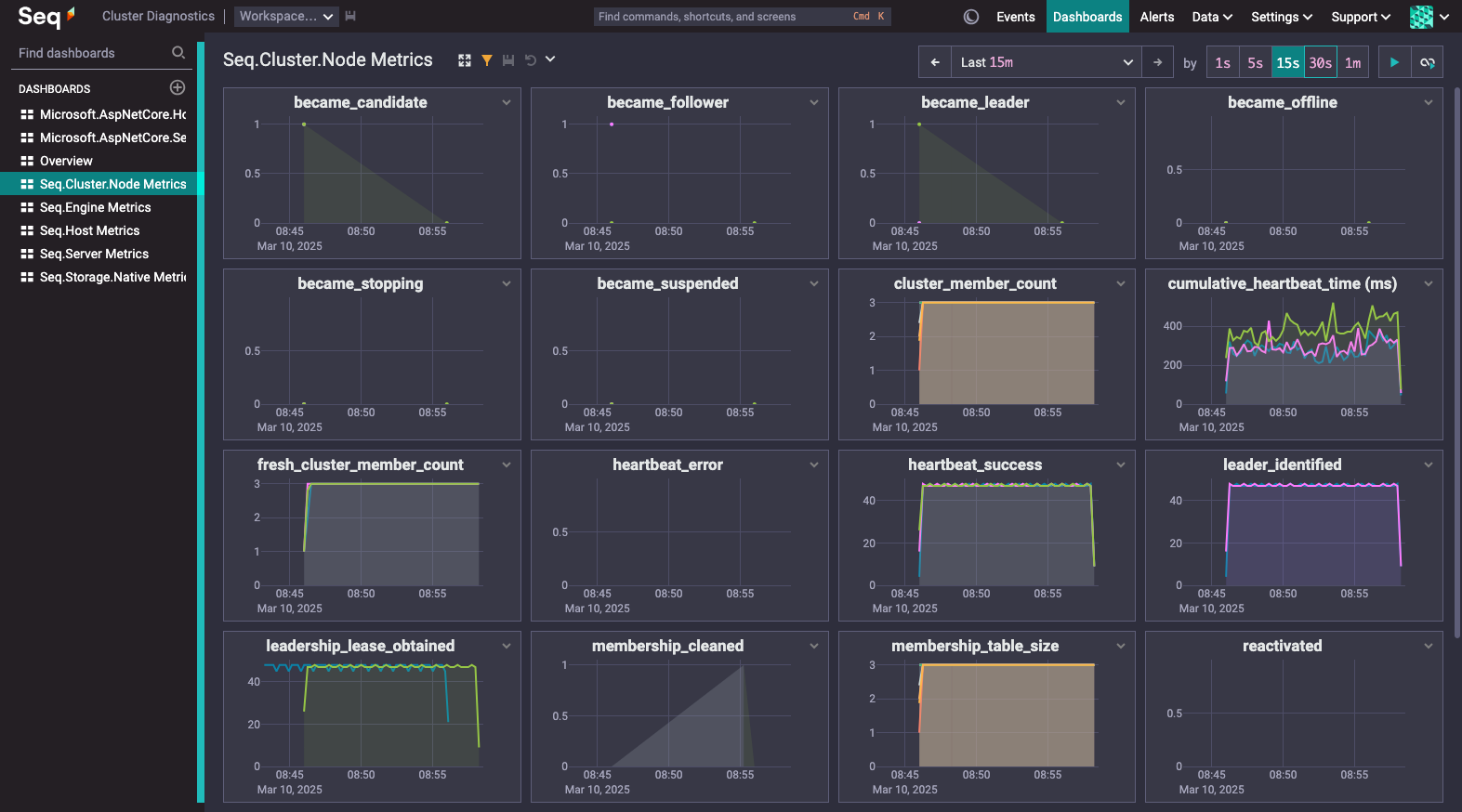Select 5s interval
Image resolution: width=1462 pixels, height=812 pixels.
(x=1256, y=62)
